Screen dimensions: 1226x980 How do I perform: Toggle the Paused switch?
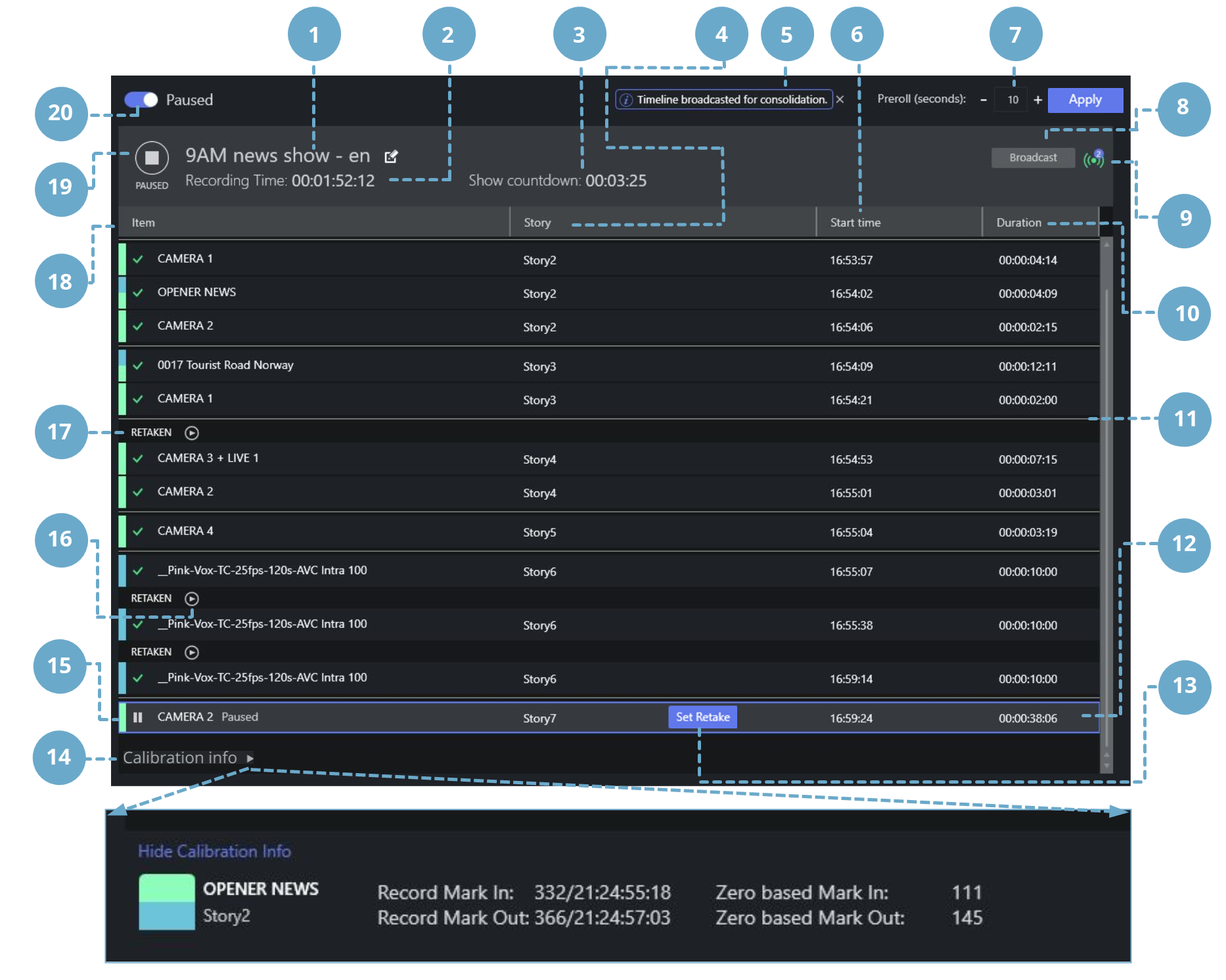(x=141, y=100)
